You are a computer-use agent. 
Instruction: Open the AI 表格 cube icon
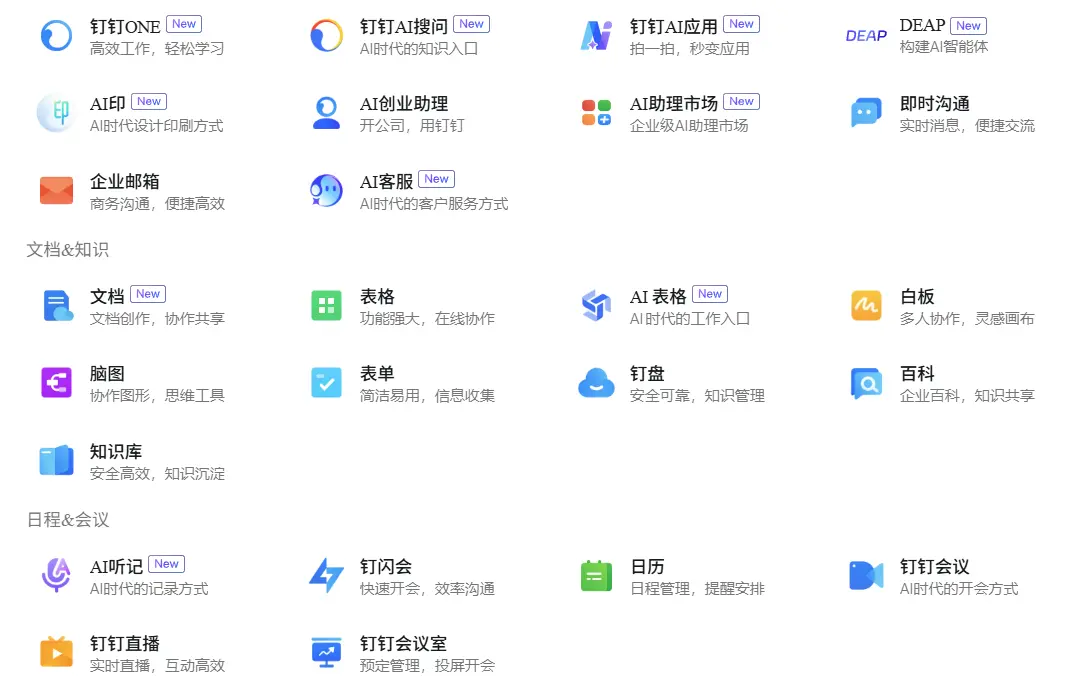pyautogui.click(x=596, y=305)
